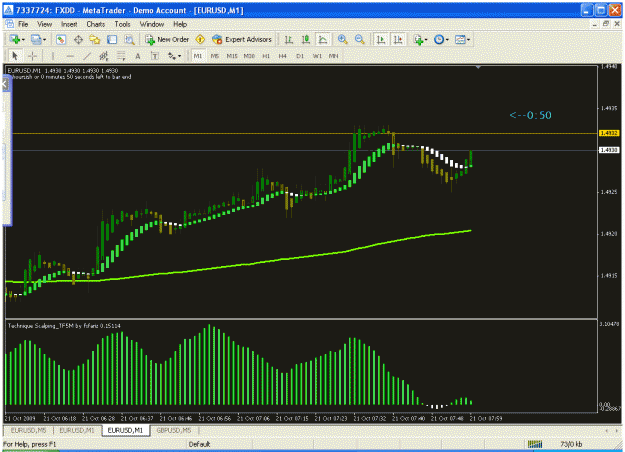Select the Crosshair tool

(32, 56)
